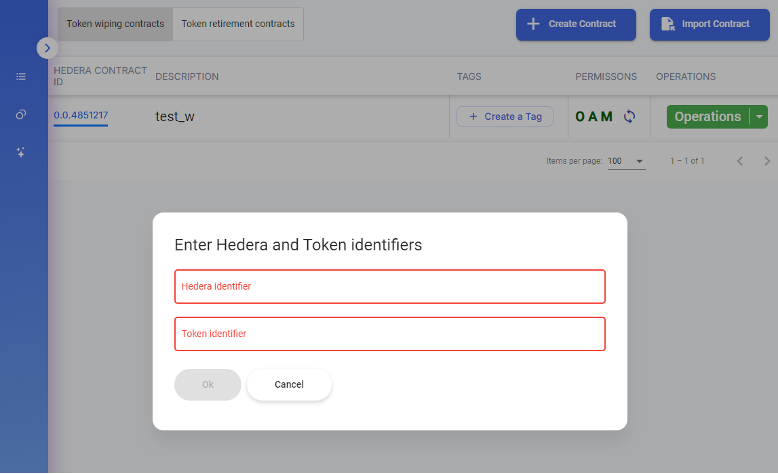
Task: Click the Token identifier input field
Action: point(390,334)
